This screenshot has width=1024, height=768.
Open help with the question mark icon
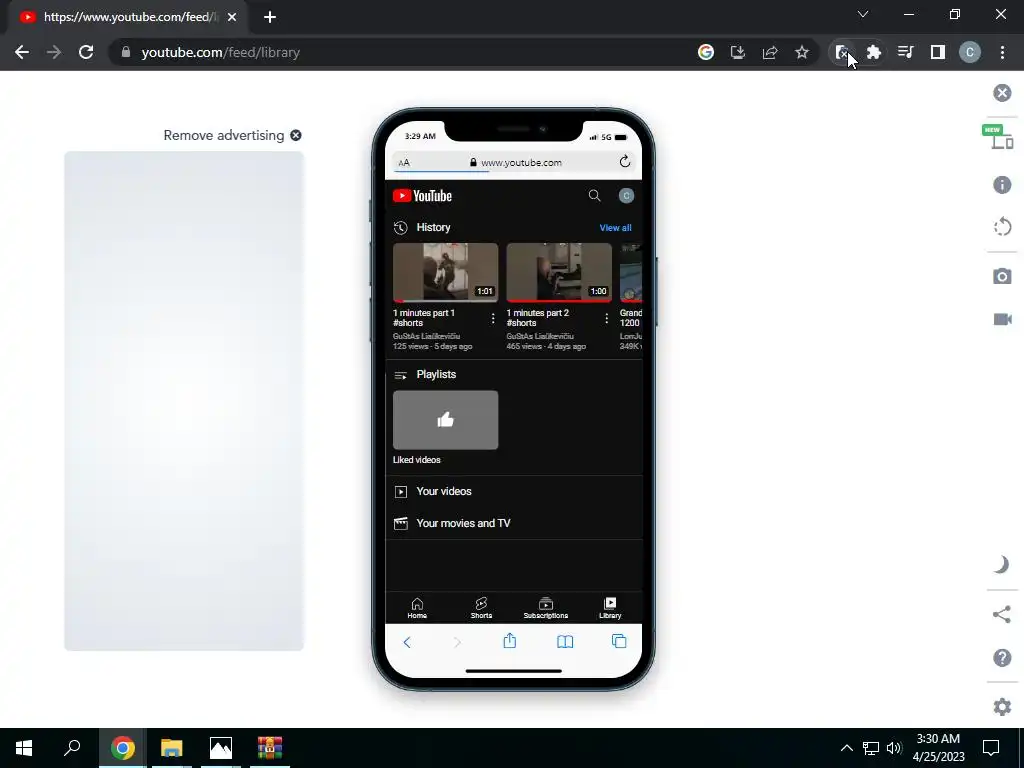[1002, 658]
